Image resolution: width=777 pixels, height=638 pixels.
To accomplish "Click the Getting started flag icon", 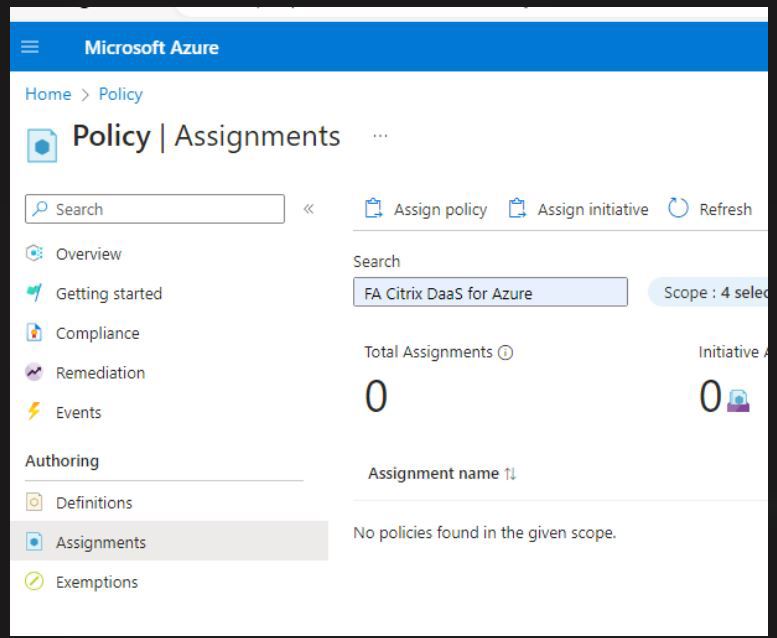I will (x=34, y=293).
